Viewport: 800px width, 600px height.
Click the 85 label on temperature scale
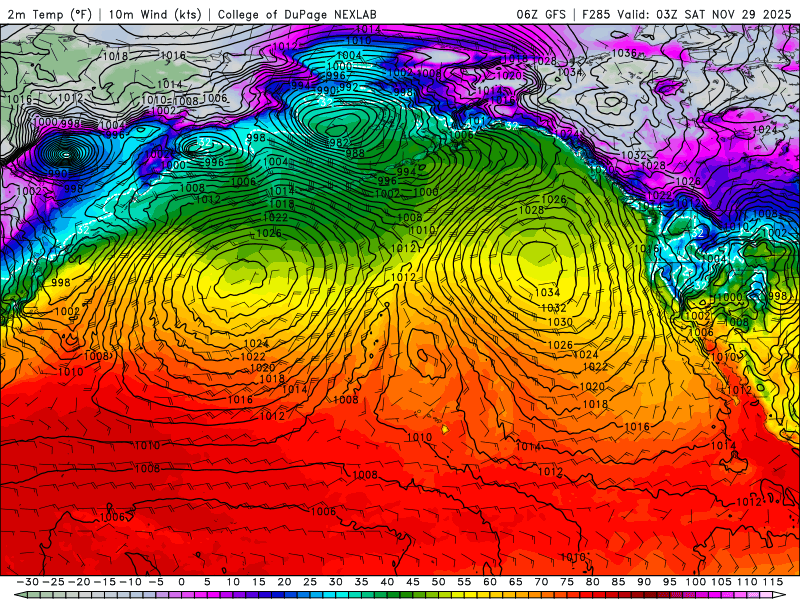[618, 582]
